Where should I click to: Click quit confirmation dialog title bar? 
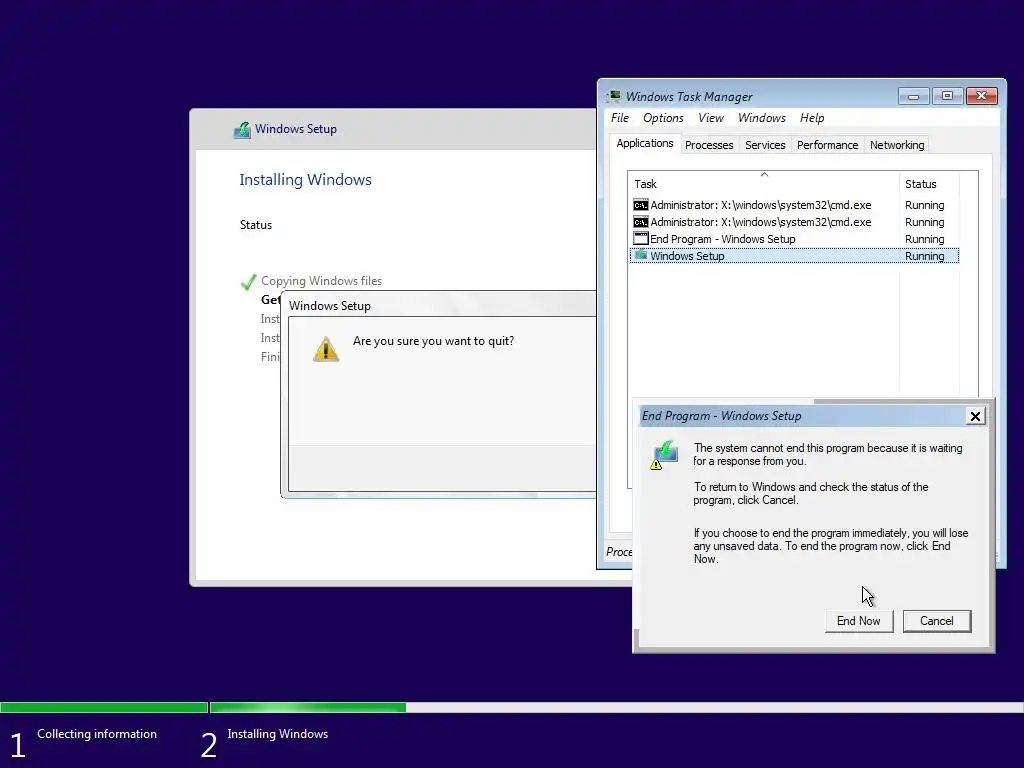tap(439, 306)
